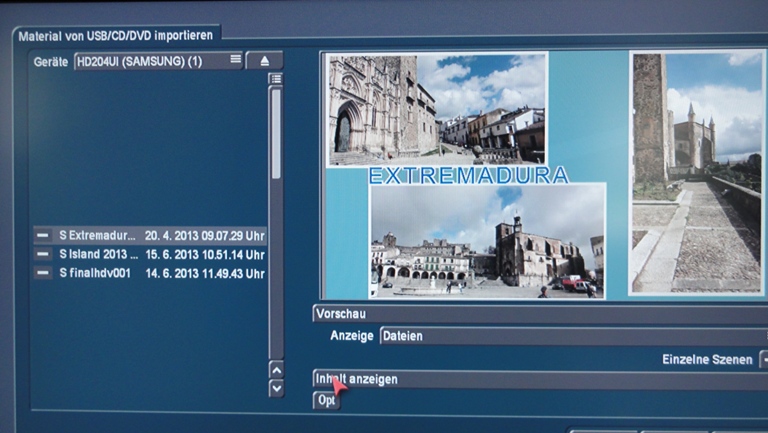Select the S Extremadur entry dated 20.4.2013
768x433 pixels.
coord(160,236)
